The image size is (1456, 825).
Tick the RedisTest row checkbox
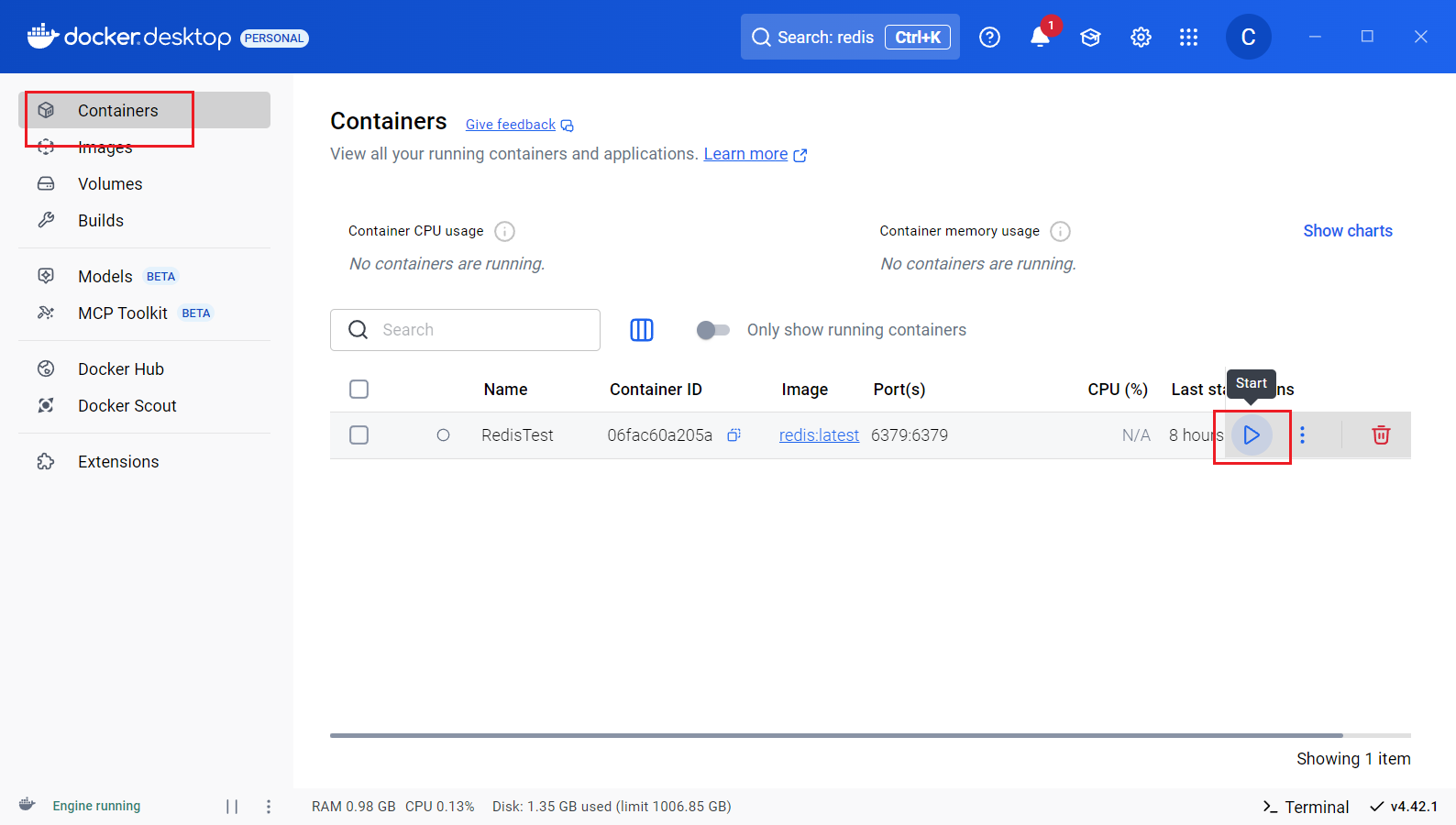[359, 435]
